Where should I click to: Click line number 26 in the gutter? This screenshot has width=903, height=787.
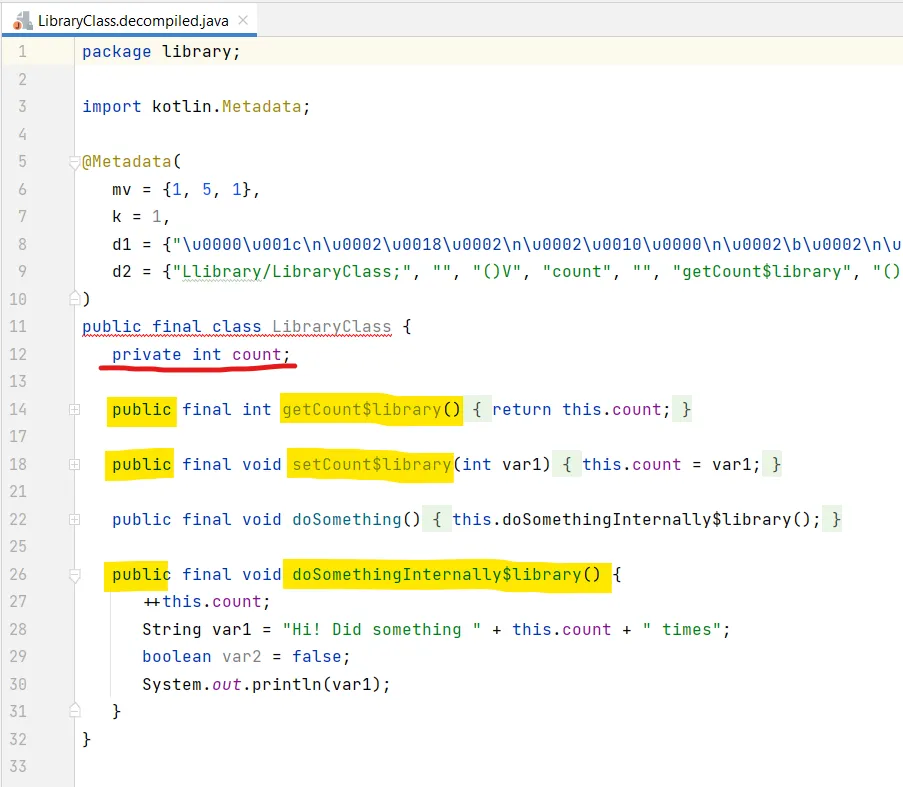(x=22, y=575)
